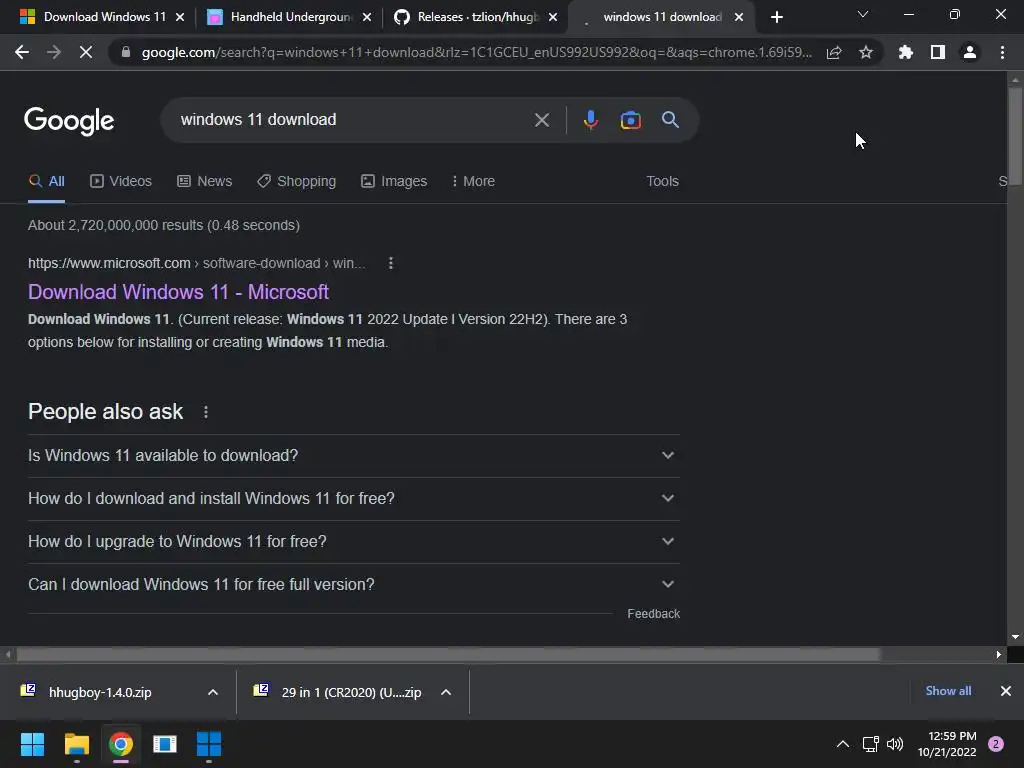Screen dimensions: 1024x768
Task: Switch to Images results
Action: click(x=394, y=181)
